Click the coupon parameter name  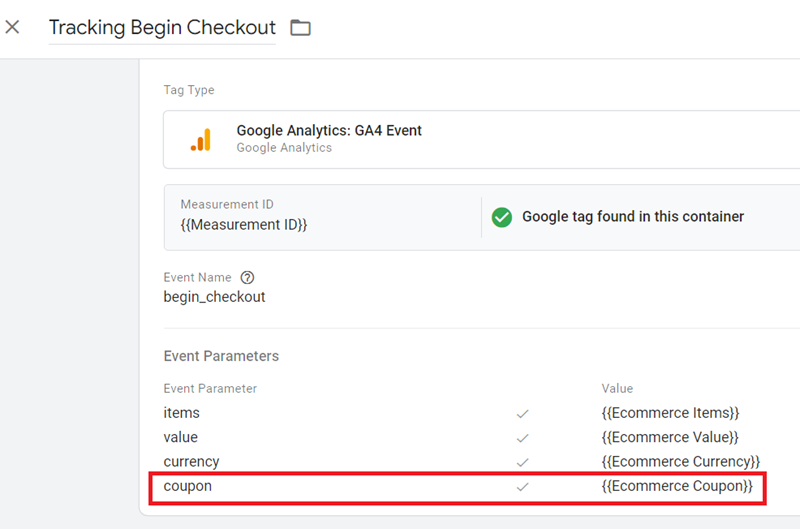pyautogui.click(x=188, y=486)
